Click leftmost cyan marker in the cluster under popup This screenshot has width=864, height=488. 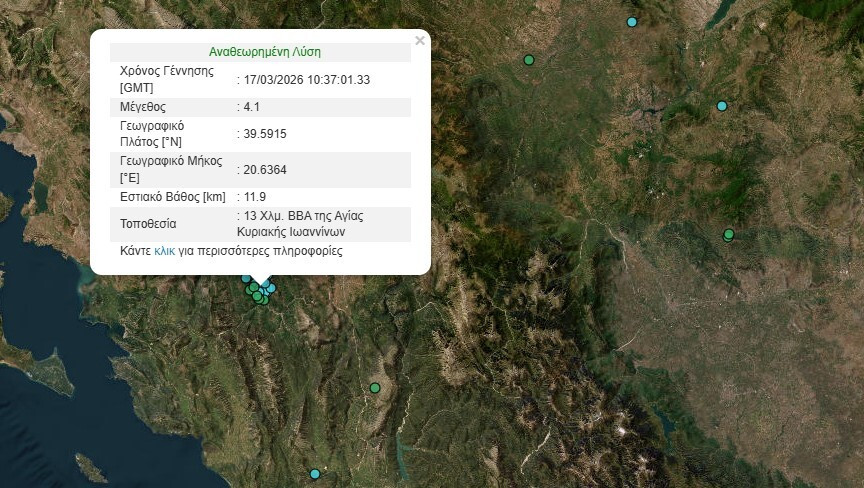246,279
